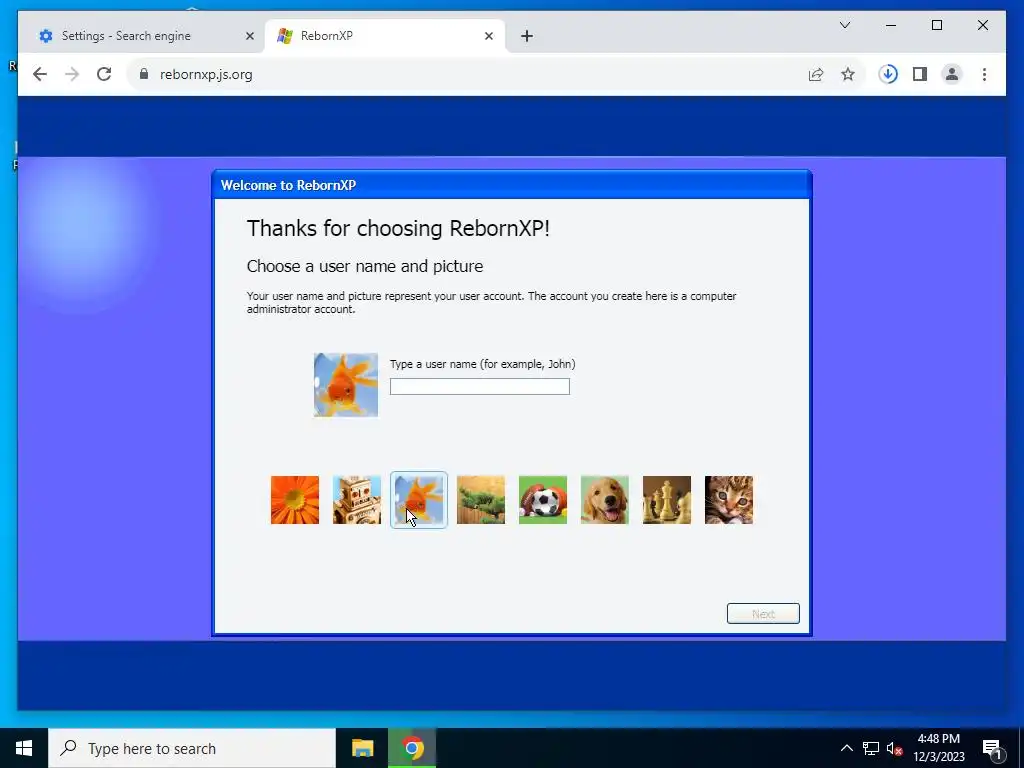Click the Welcome to RebornXP title bar
This screenshot has width=1024, height=768.
(512, 185)
